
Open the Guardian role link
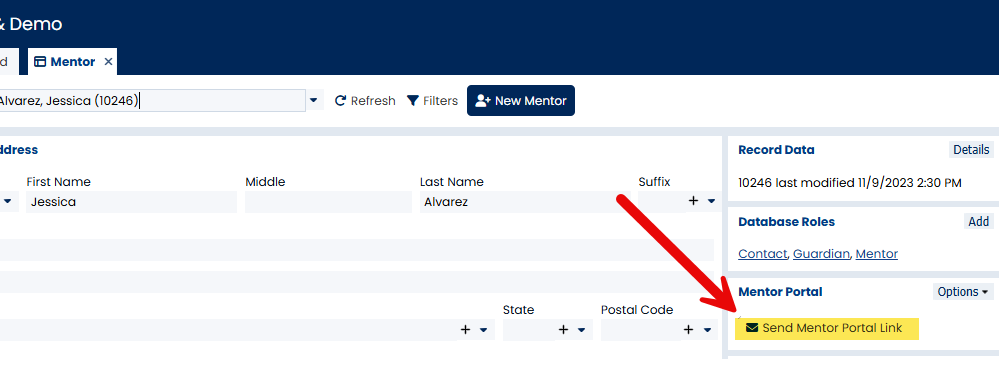pos(821,254)
